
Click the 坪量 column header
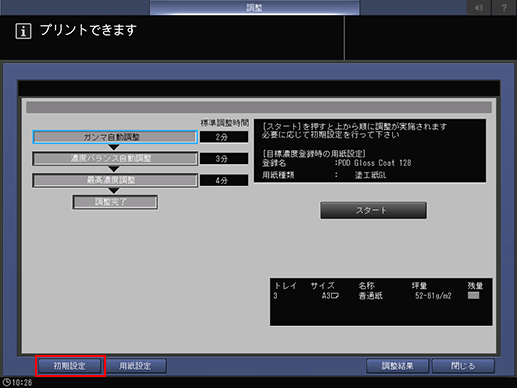tap(419, 286)
